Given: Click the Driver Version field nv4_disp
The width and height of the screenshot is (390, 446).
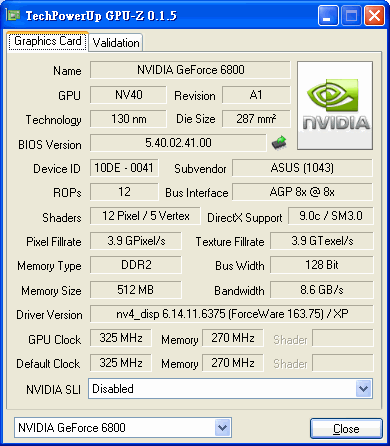Looking at the screenshot, I should pyautogui.click(x=232, y=314).
